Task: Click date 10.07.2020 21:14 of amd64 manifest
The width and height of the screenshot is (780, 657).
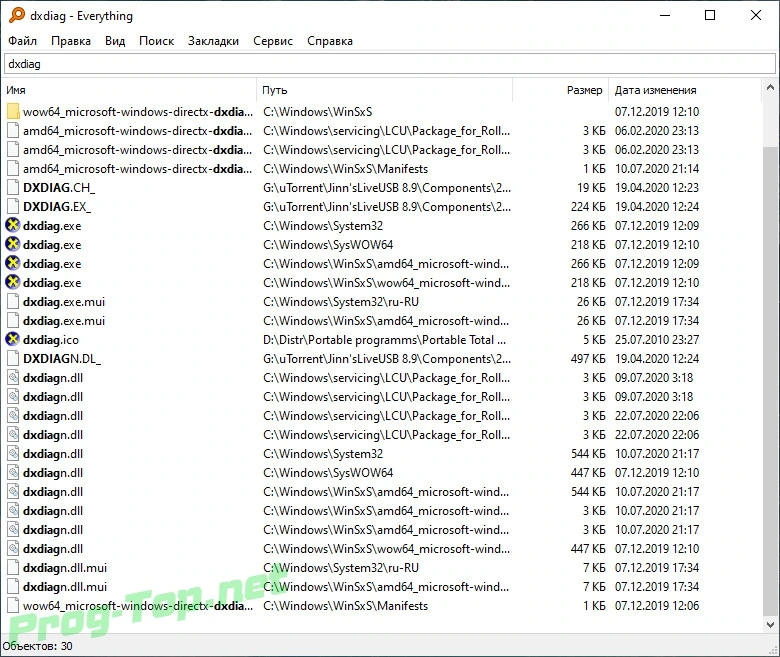Action: (x=657, y=169)
